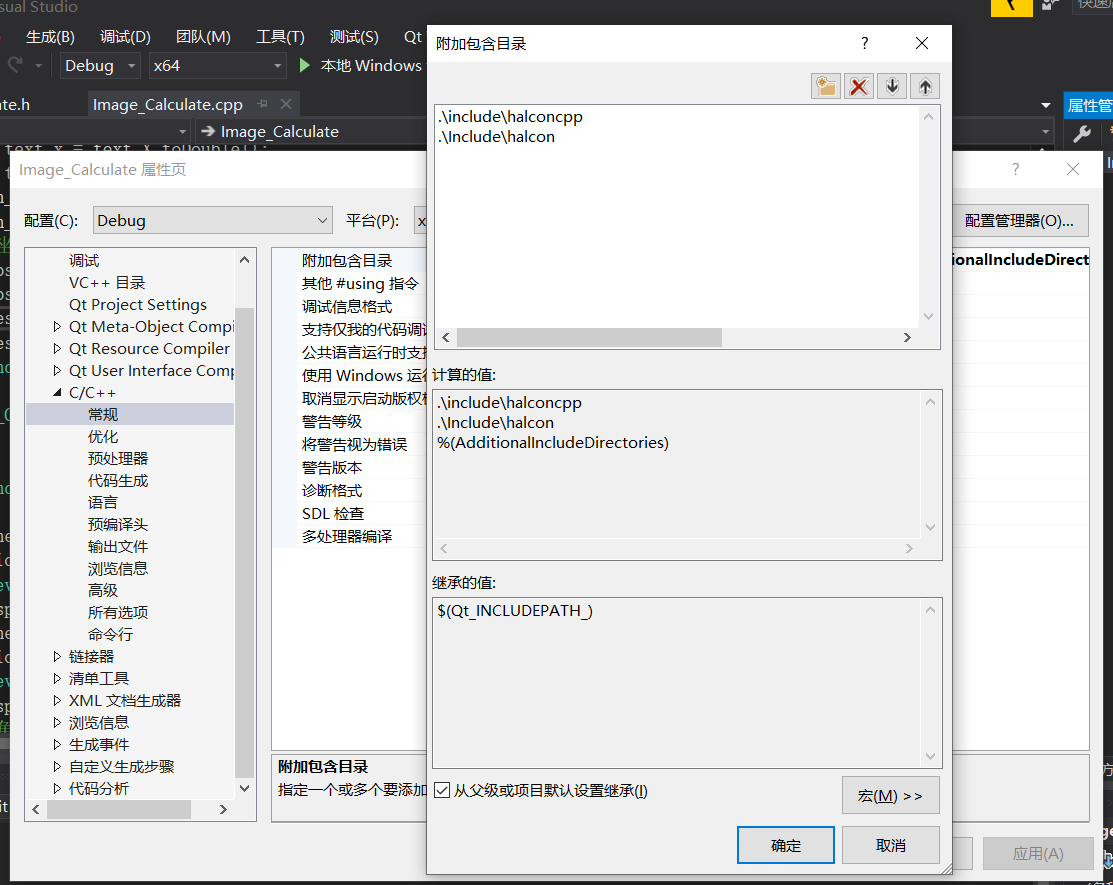This screenshot has height=885, width=1113.
Task: Click the 宏(M) >> button
Action: 890,794
